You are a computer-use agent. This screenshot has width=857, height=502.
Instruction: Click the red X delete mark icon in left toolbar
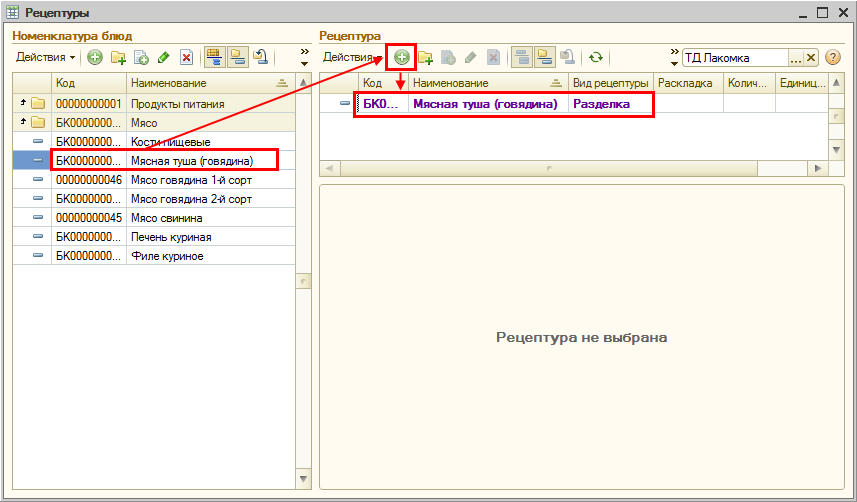point(185,58)
